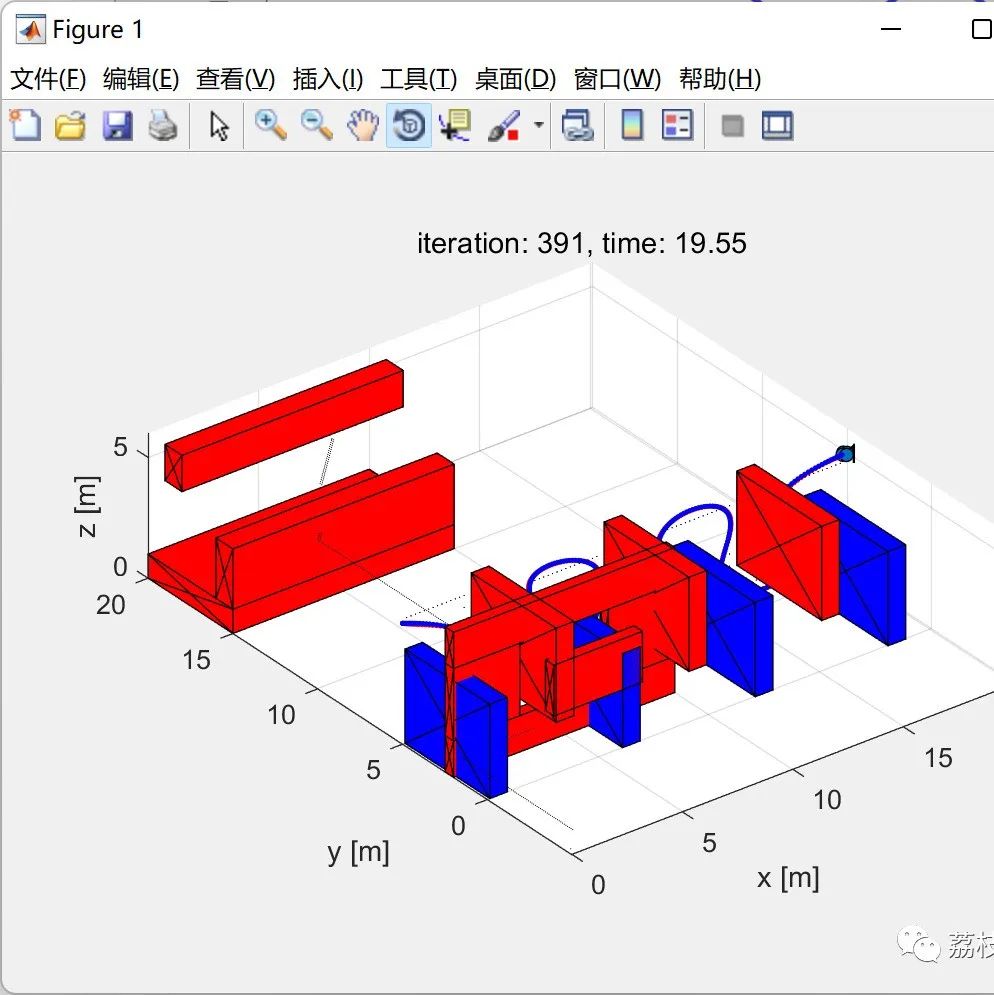Open the 插入(I) menu
The image size is (994, 995).
[328, 79]
